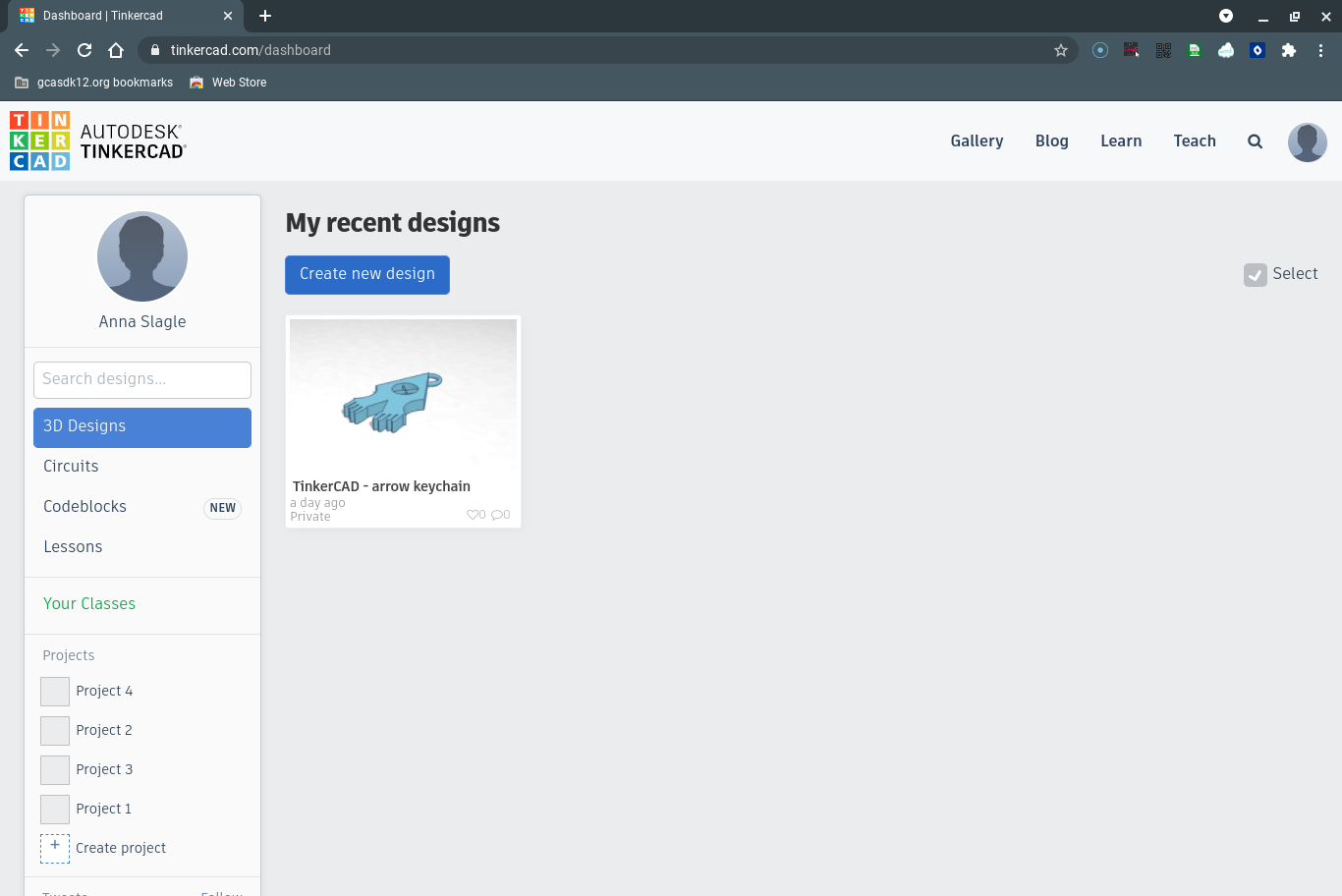Viewport: 1342px width, 896px height.
Task: Click the Anna Slagle name
Action: click(142, 322)
